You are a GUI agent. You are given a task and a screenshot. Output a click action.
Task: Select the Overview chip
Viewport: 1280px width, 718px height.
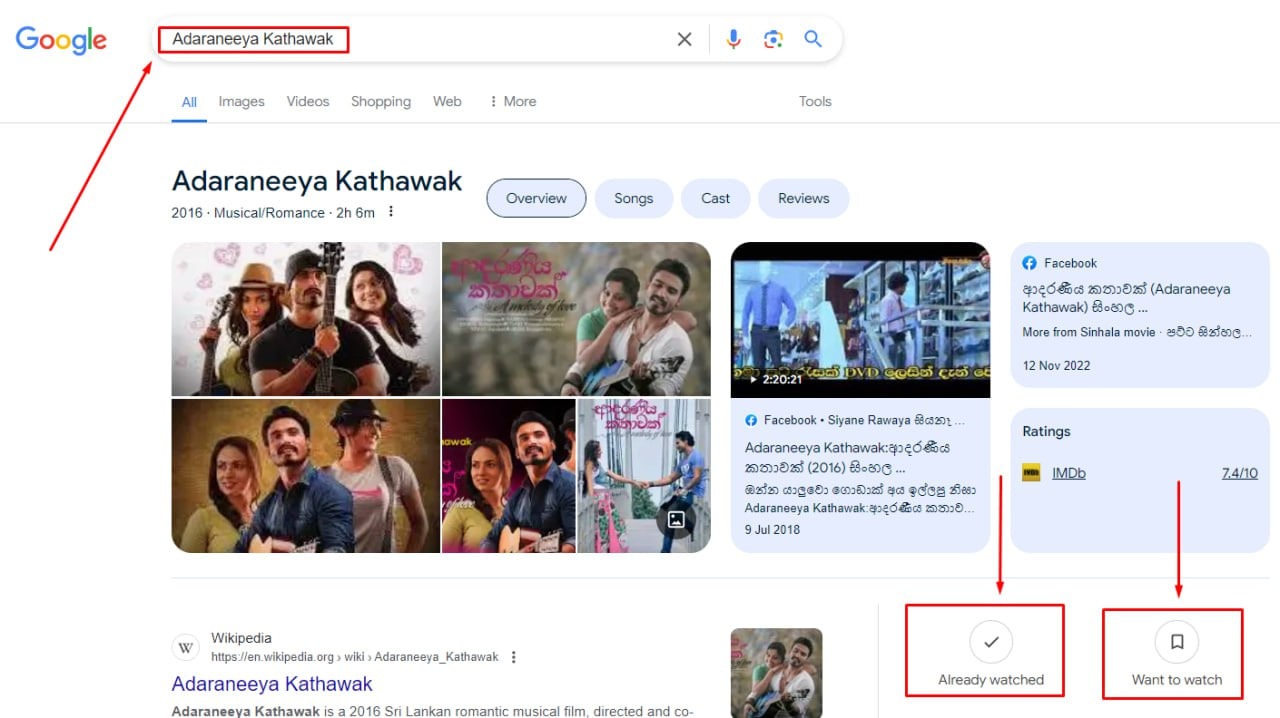(536, 198)
